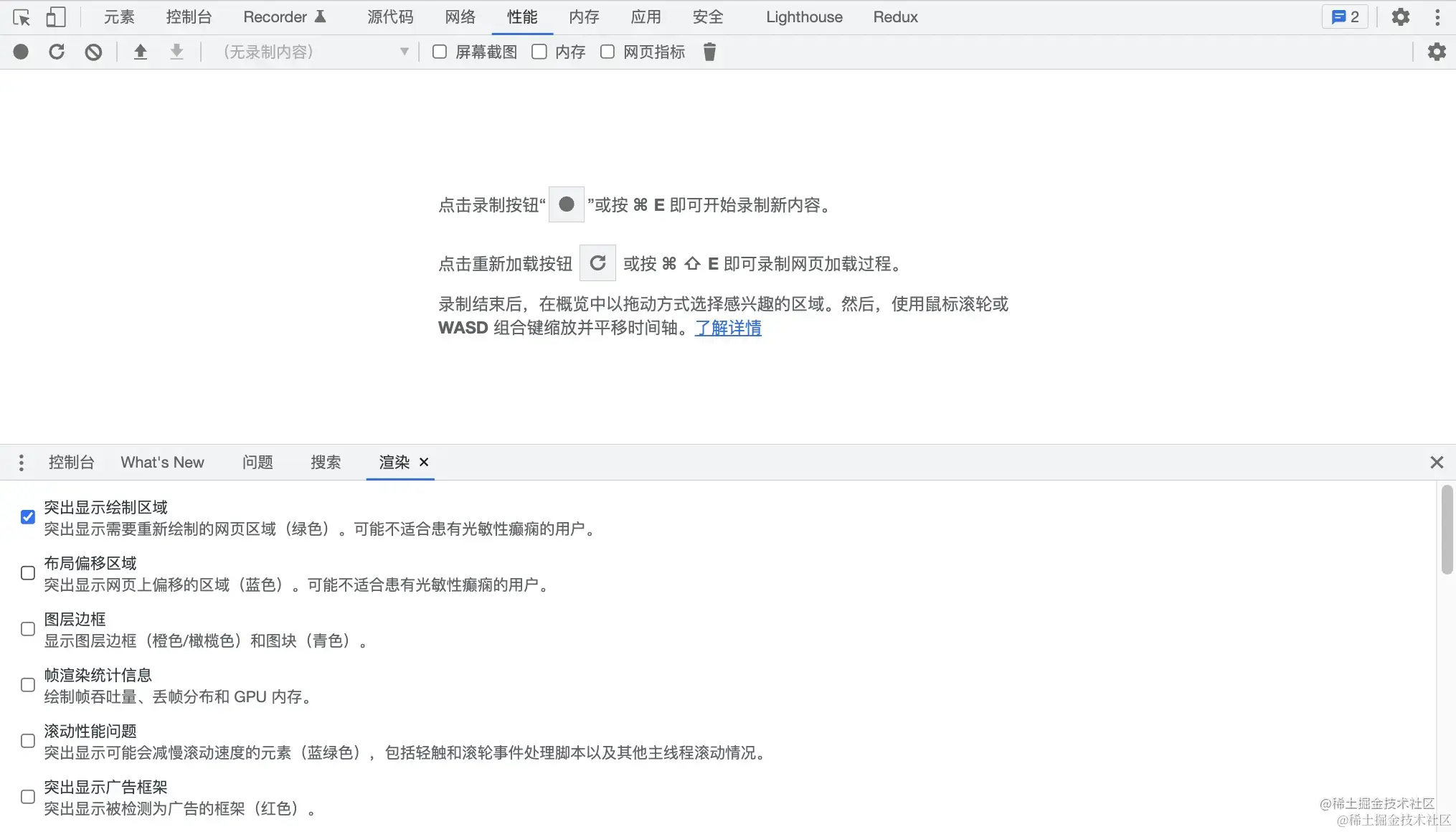Screen dimensions: 1456x832
Task: Enable 布局偏移区域 highlighting
Action: (x=27, y=572)
